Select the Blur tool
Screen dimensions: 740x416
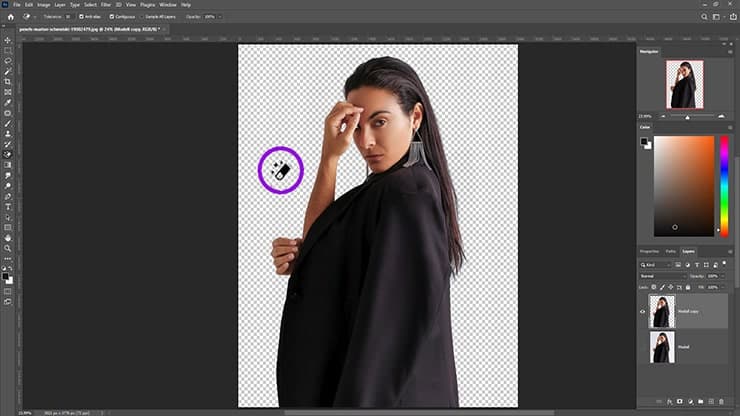tap(8, 176)
